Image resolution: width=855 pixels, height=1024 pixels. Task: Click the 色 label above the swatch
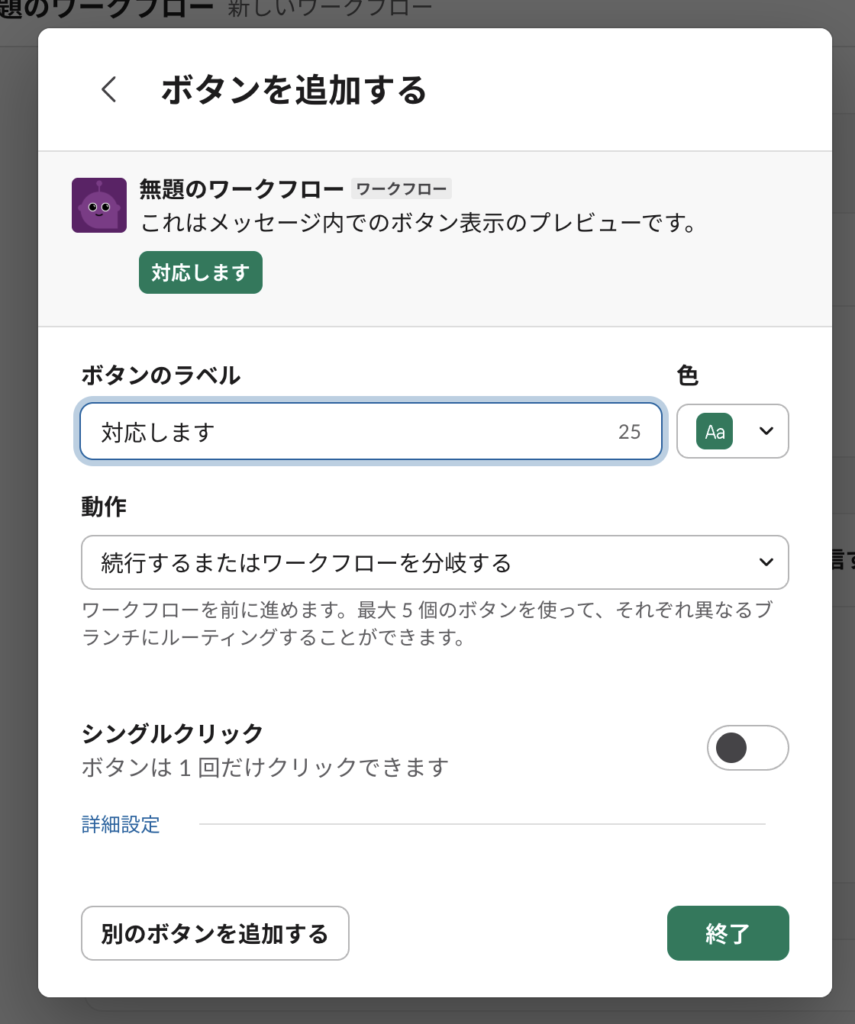[687, 375]
